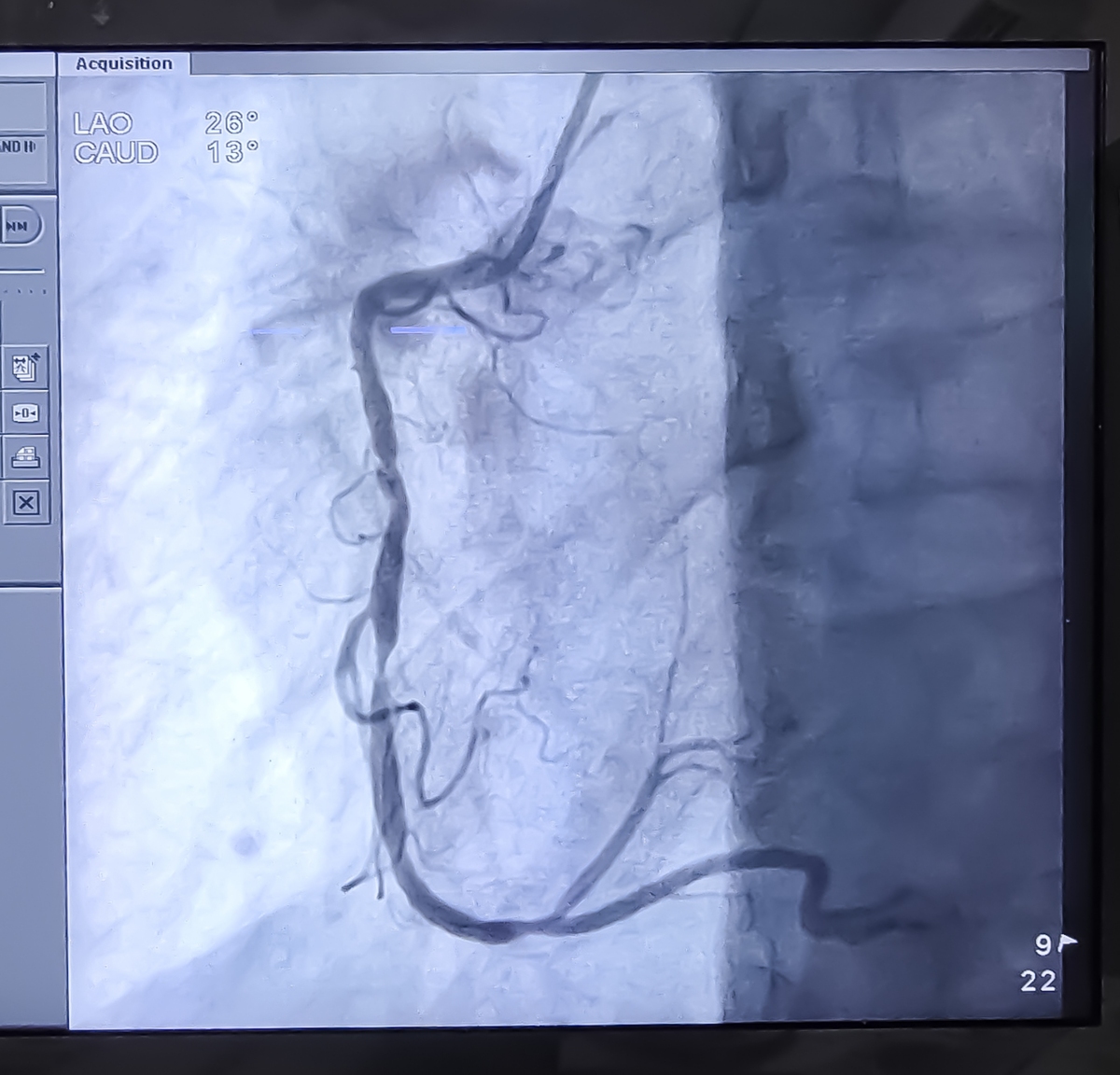Image resolution: width=1120 pixels, height=1075 pixels.
Task: Click the partially visible 'AND II' button
Action: pyautogui.click(x=21, y=147)
